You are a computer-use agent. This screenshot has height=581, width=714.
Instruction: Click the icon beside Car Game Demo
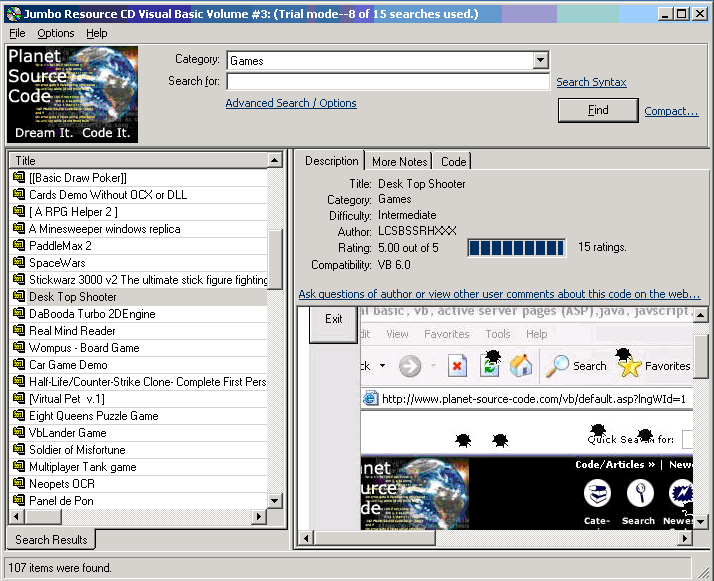point(19,364)
